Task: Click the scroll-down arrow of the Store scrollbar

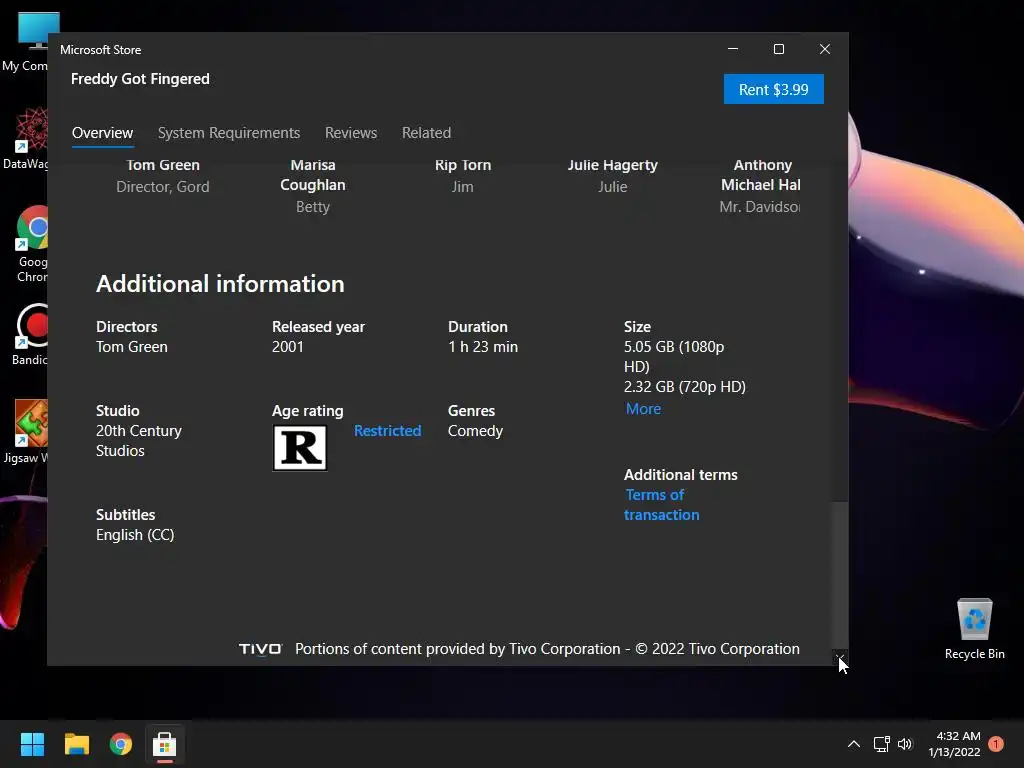Action: click(840, 657)
